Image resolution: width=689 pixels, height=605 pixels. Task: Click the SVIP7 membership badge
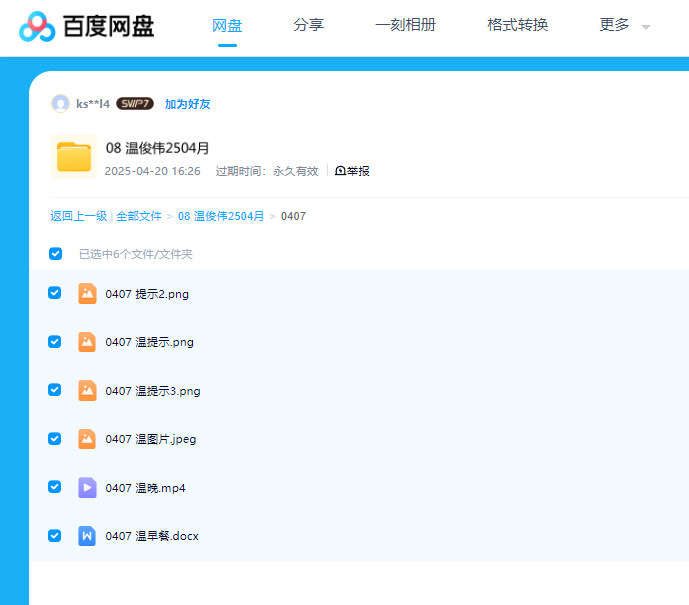tap(135, 104)
